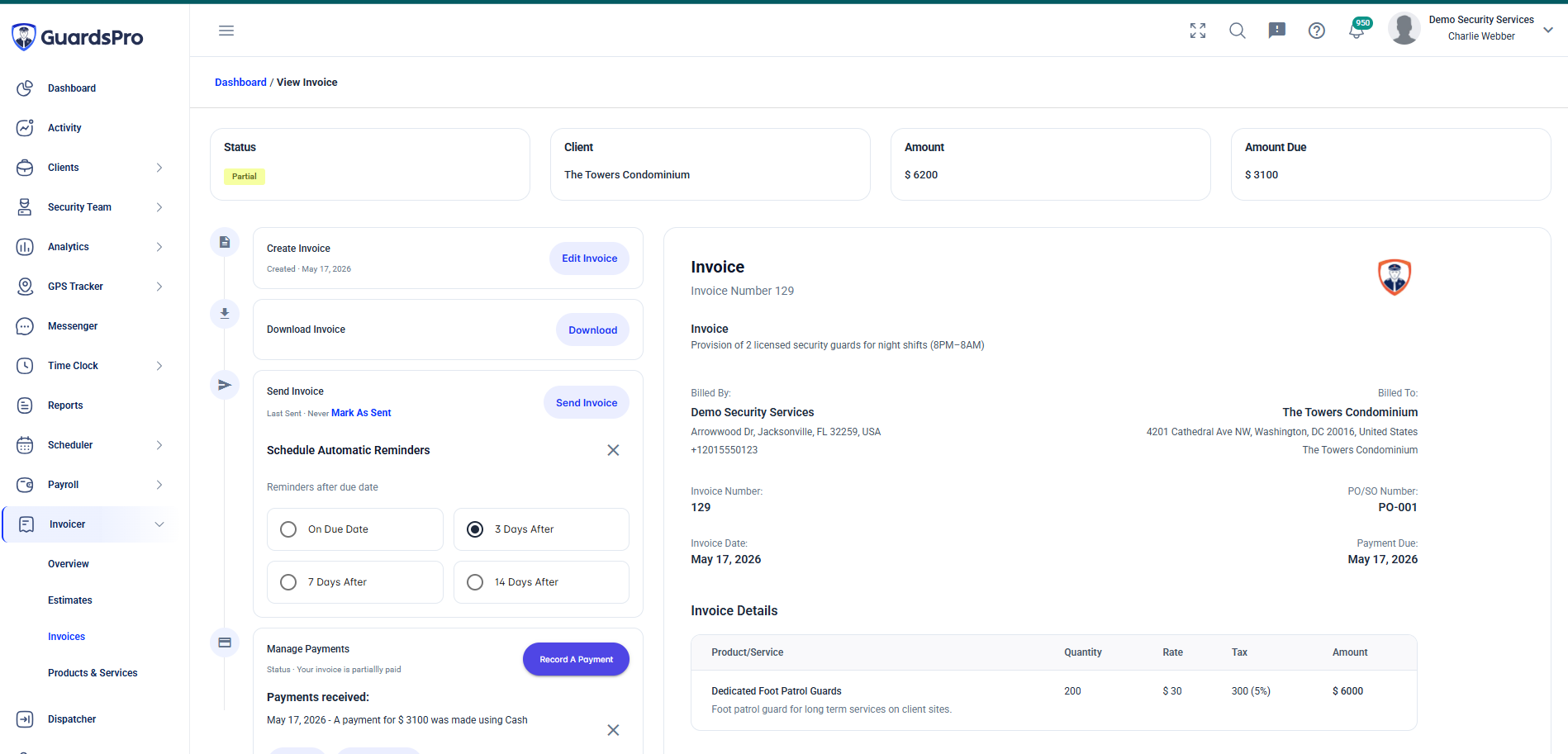Go to Estimates submenu item
Image resolution: width=1568 pixels, height=754 pixels.
[70, 600]
